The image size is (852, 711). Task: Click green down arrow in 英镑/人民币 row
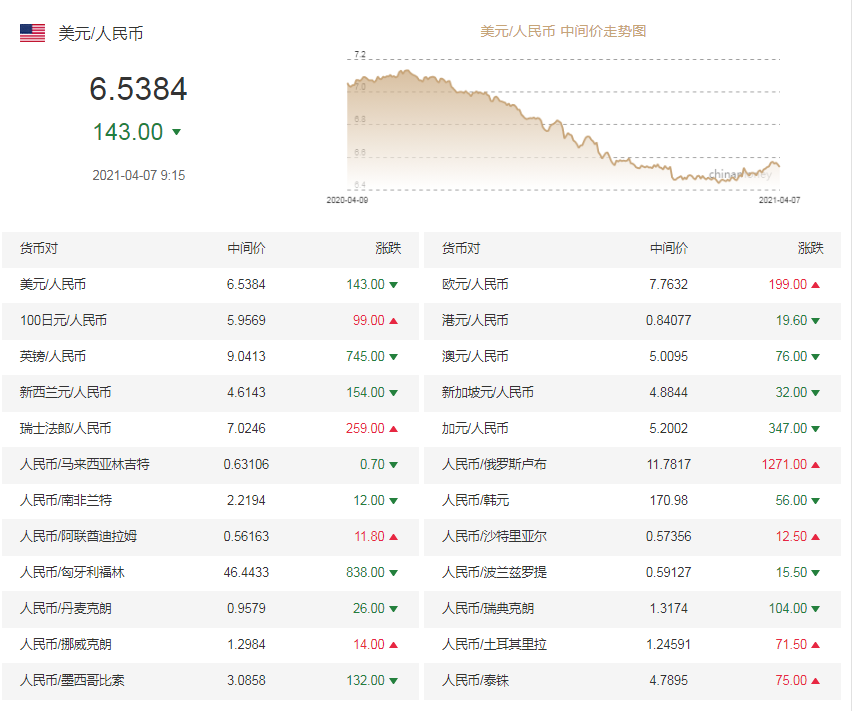(394, 357)
